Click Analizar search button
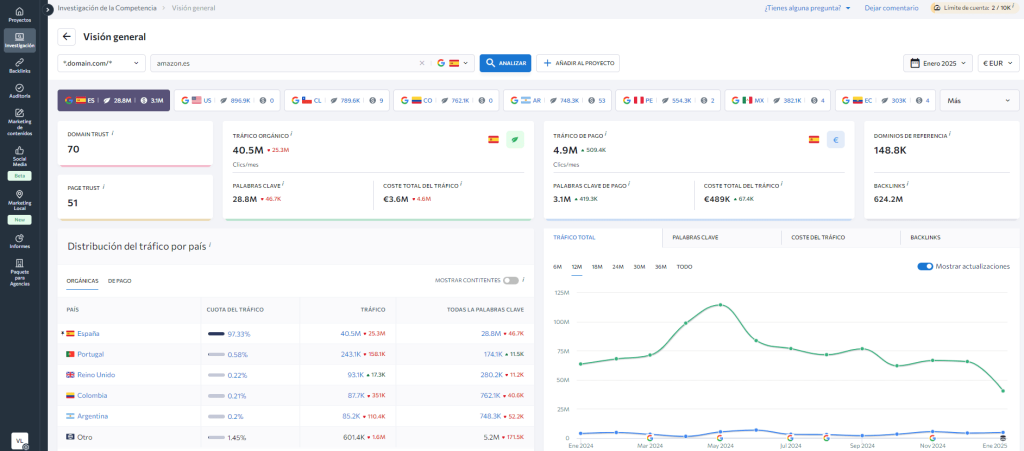 tap(505, 63)
